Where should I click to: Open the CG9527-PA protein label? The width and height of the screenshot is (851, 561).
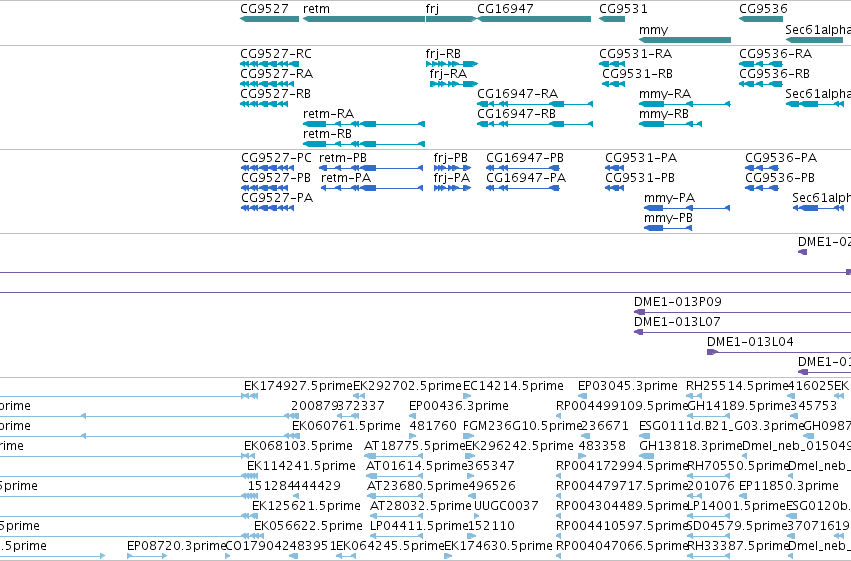point(277,198)
